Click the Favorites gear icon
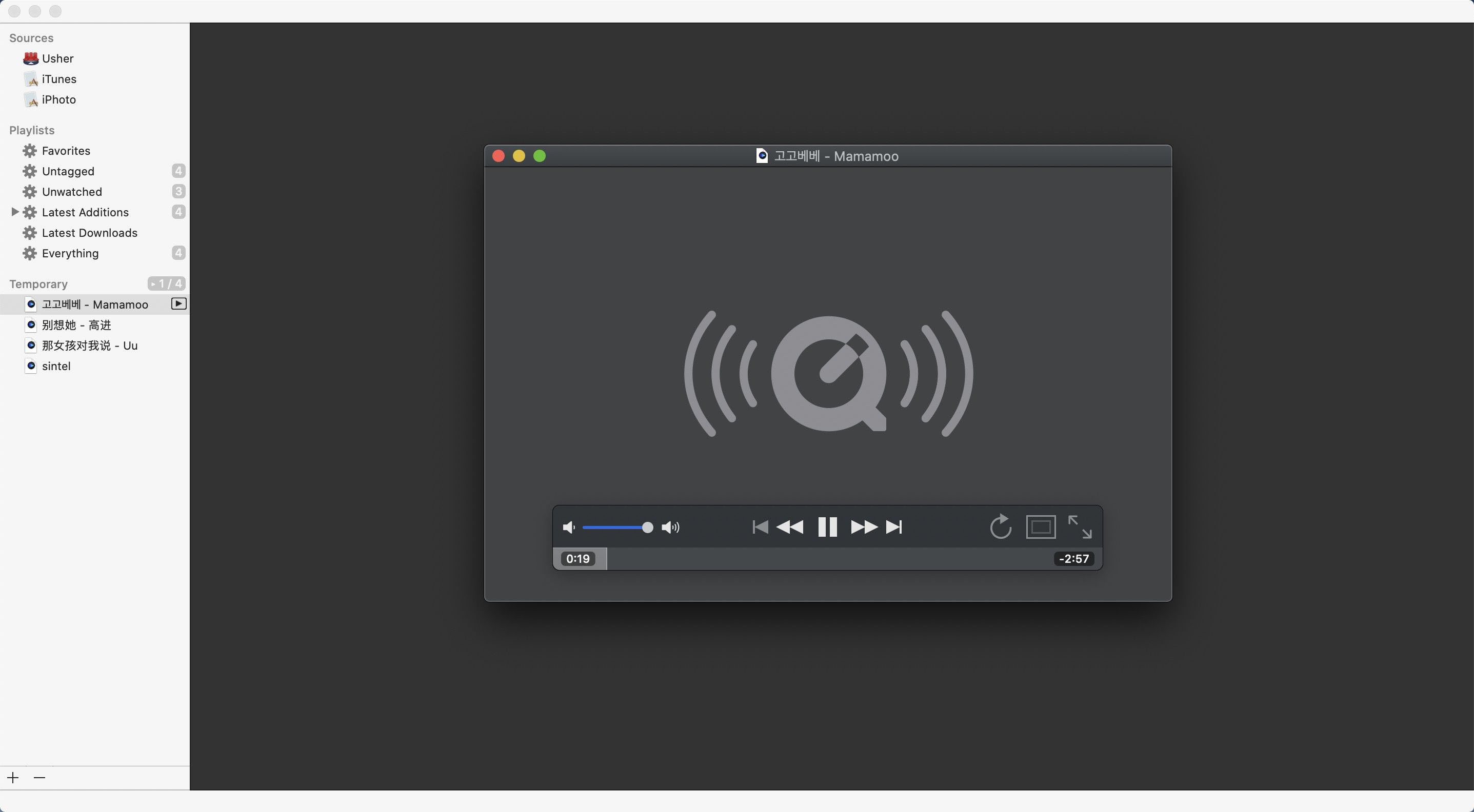This screenshot has width=1474, height=812. coord(30,151)
